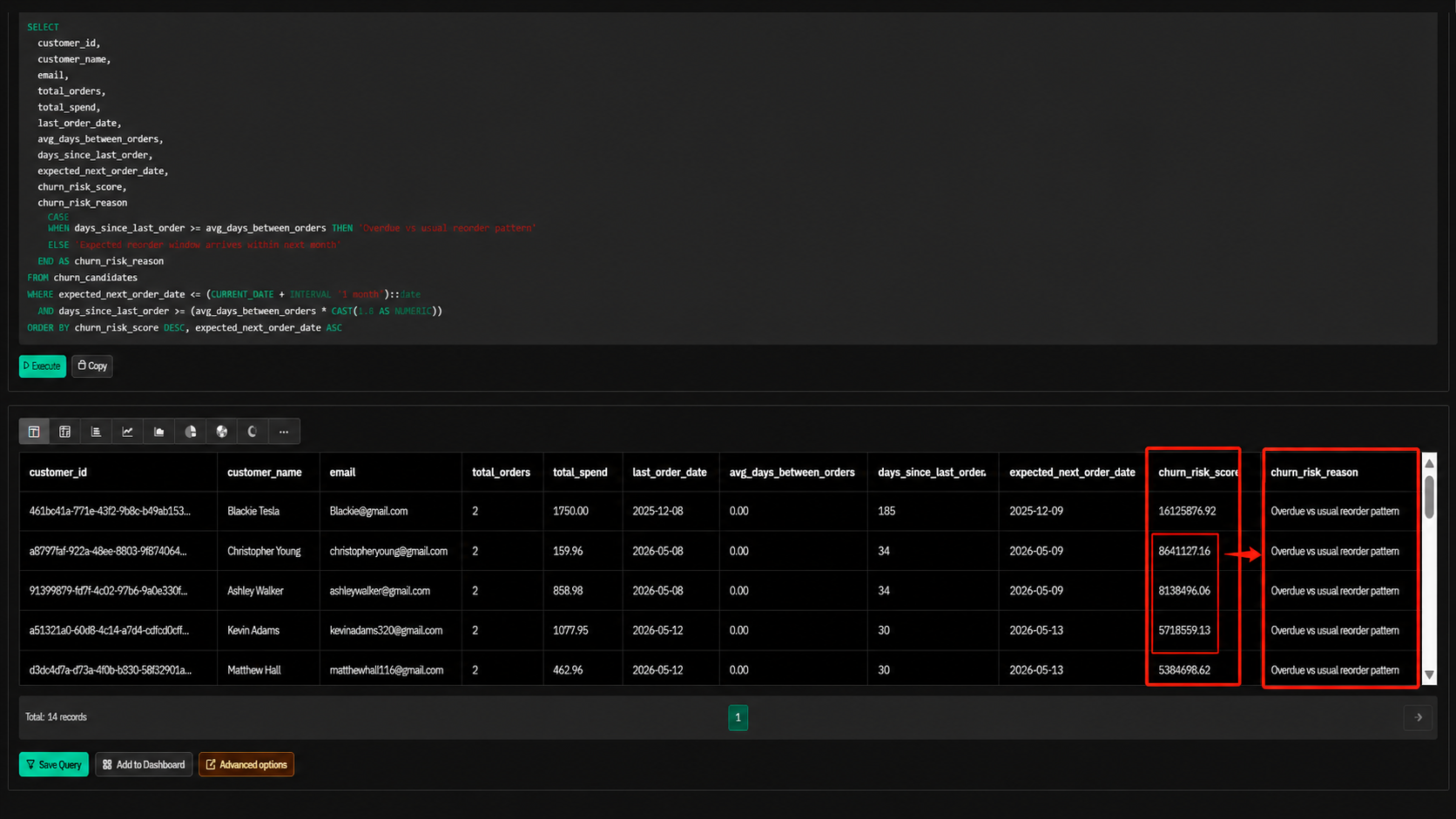Select churn score 16125876.92
The height and width of the screenshot is (819, 1456).
pos(1187,512)
